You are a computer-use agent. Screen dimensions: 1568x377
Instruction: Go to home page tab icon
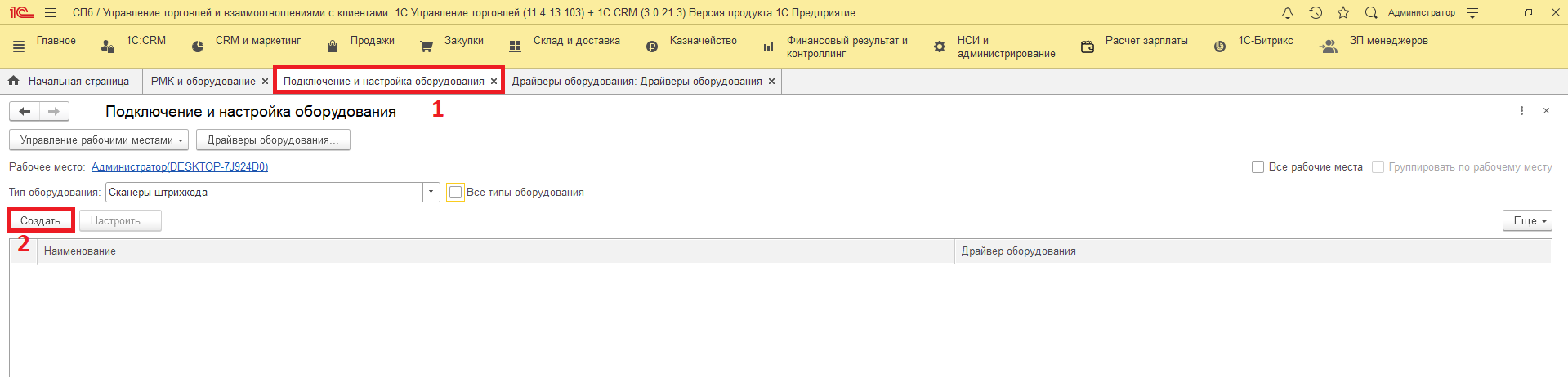point(14,81)
